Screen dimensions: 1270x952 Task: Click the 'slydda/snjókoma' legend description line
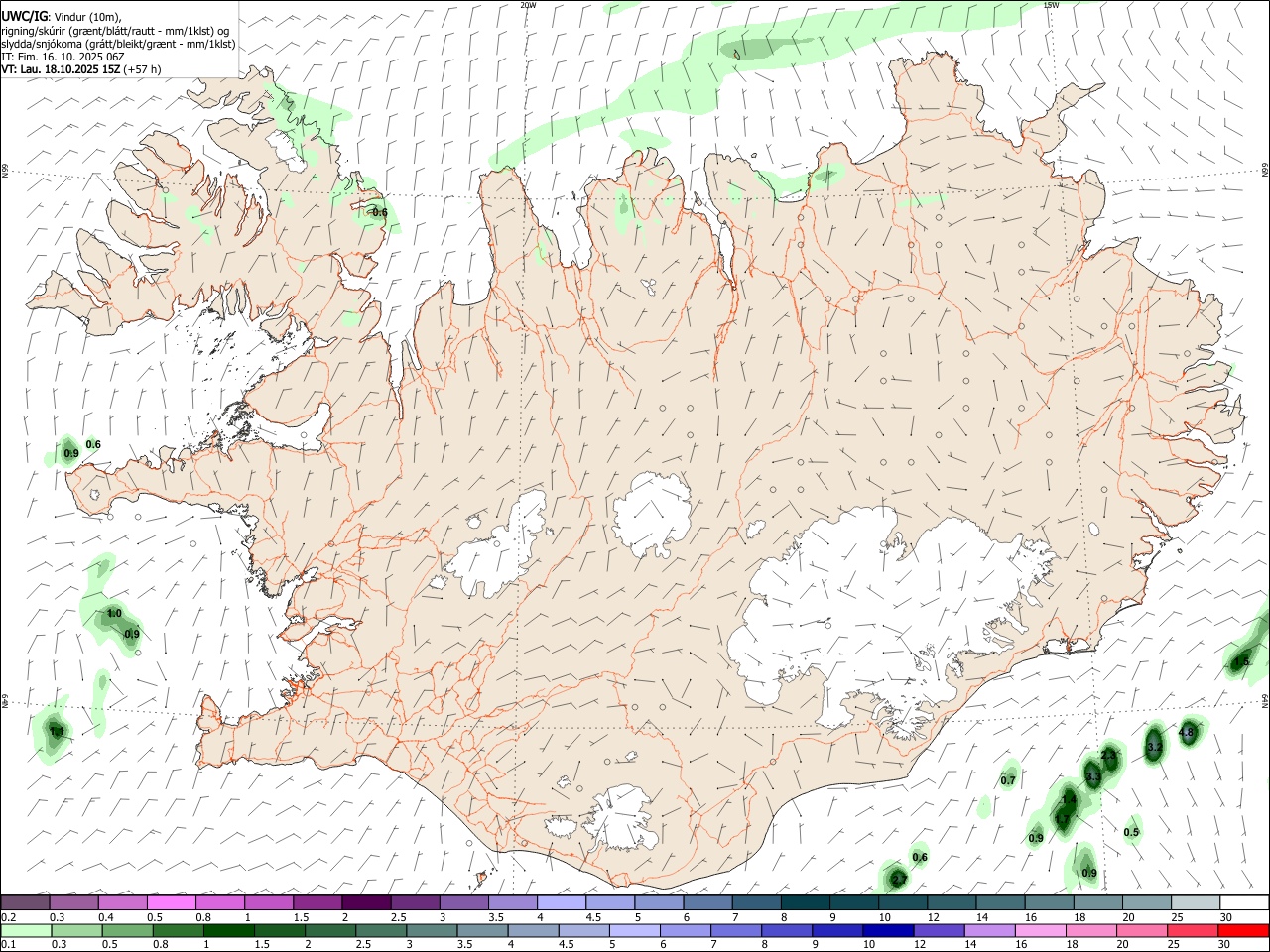point(118,44)
